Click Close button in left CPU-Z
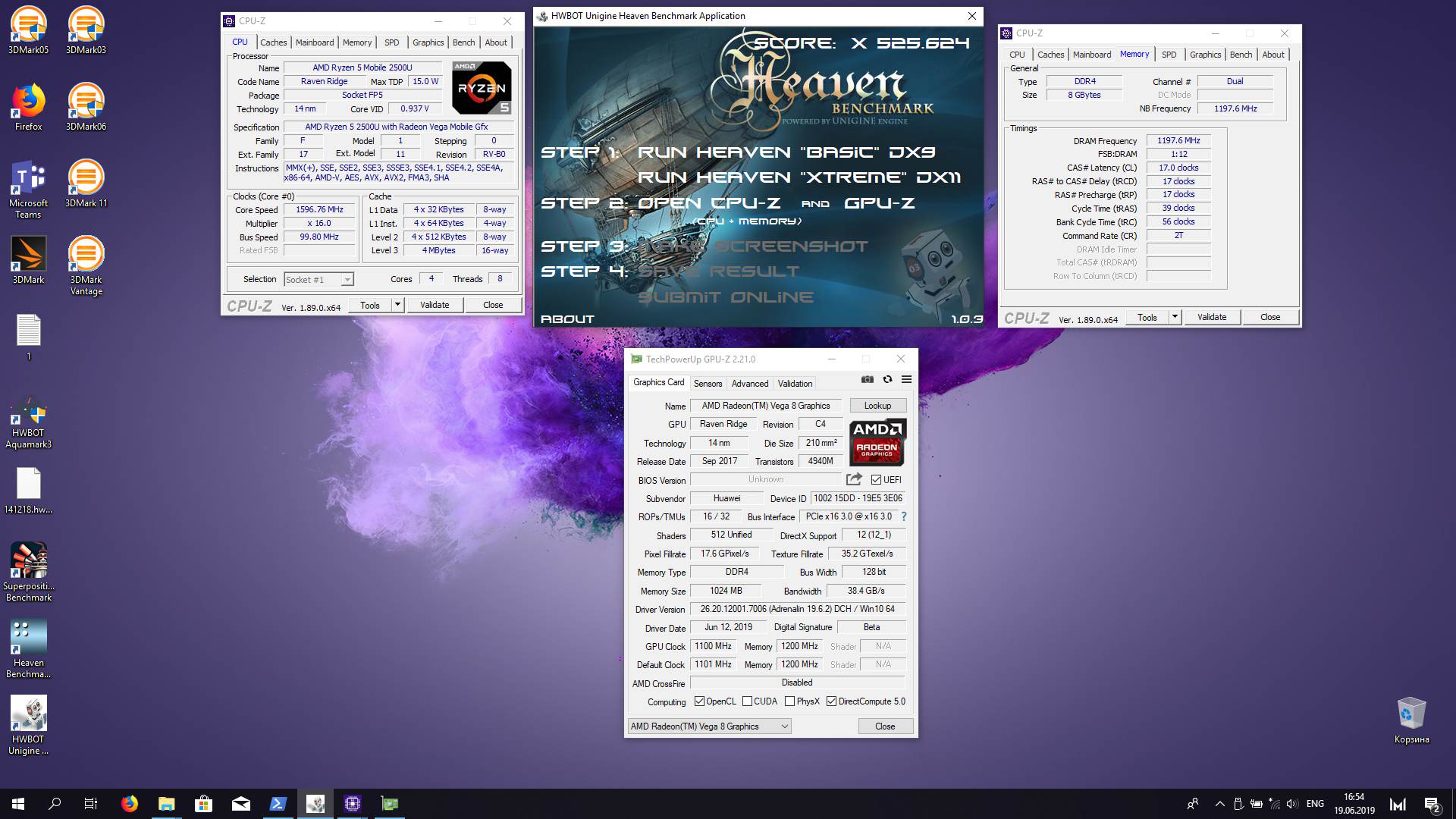The image size is (1456, 819). click(x=493, y=305)
